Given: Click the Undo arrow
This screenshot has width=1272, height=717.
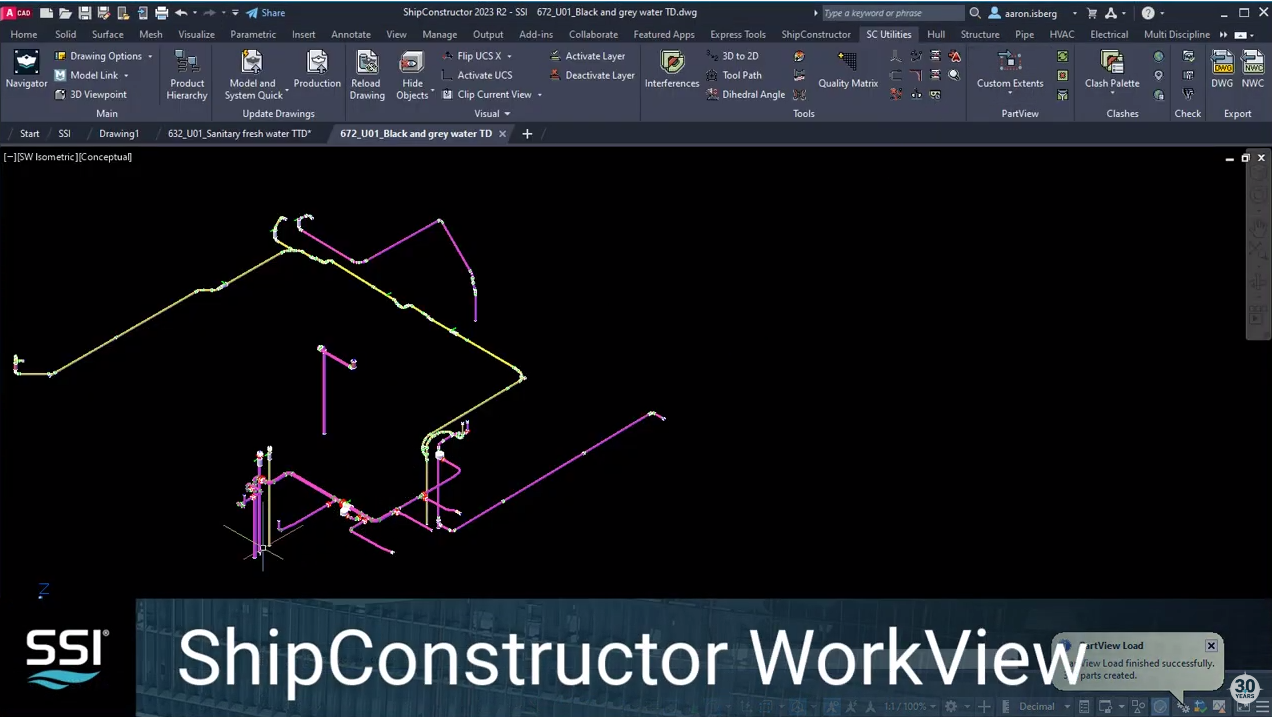Looking at the screenshot, I should pos(181,13).
